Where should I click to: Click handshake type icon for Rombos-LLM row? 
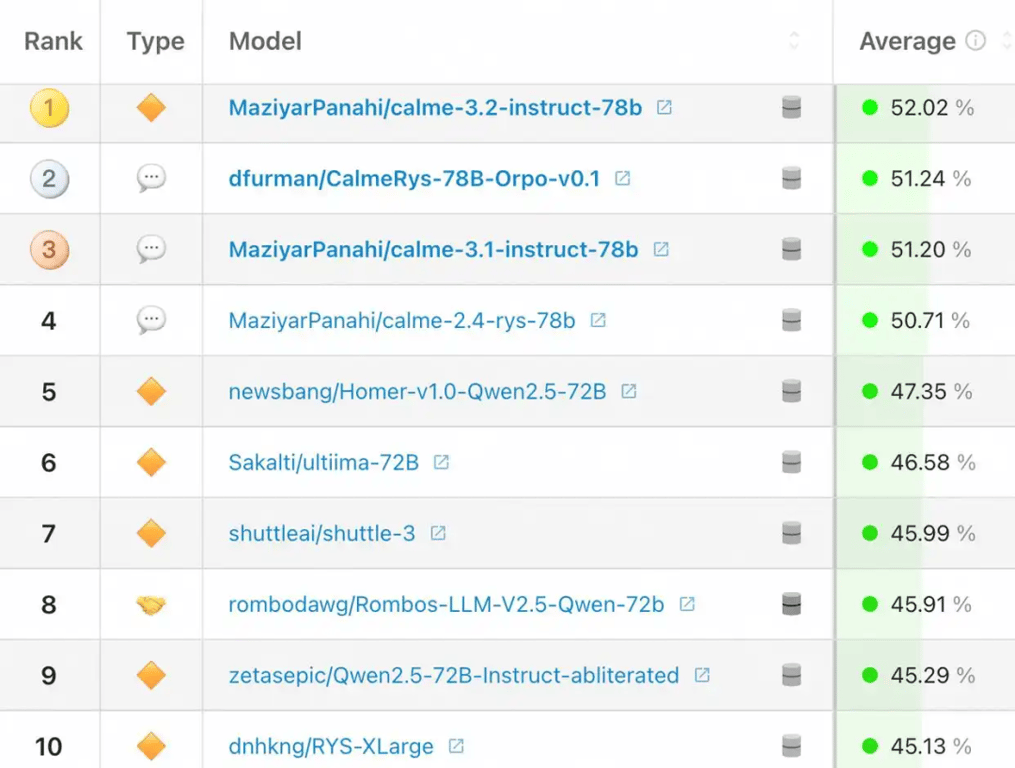click(151, 604)
